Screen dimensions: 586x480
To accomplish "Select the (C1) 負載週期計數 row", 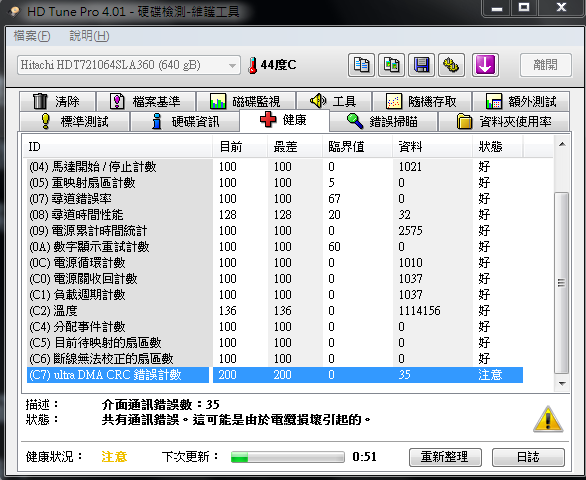I will click(275, 295).
